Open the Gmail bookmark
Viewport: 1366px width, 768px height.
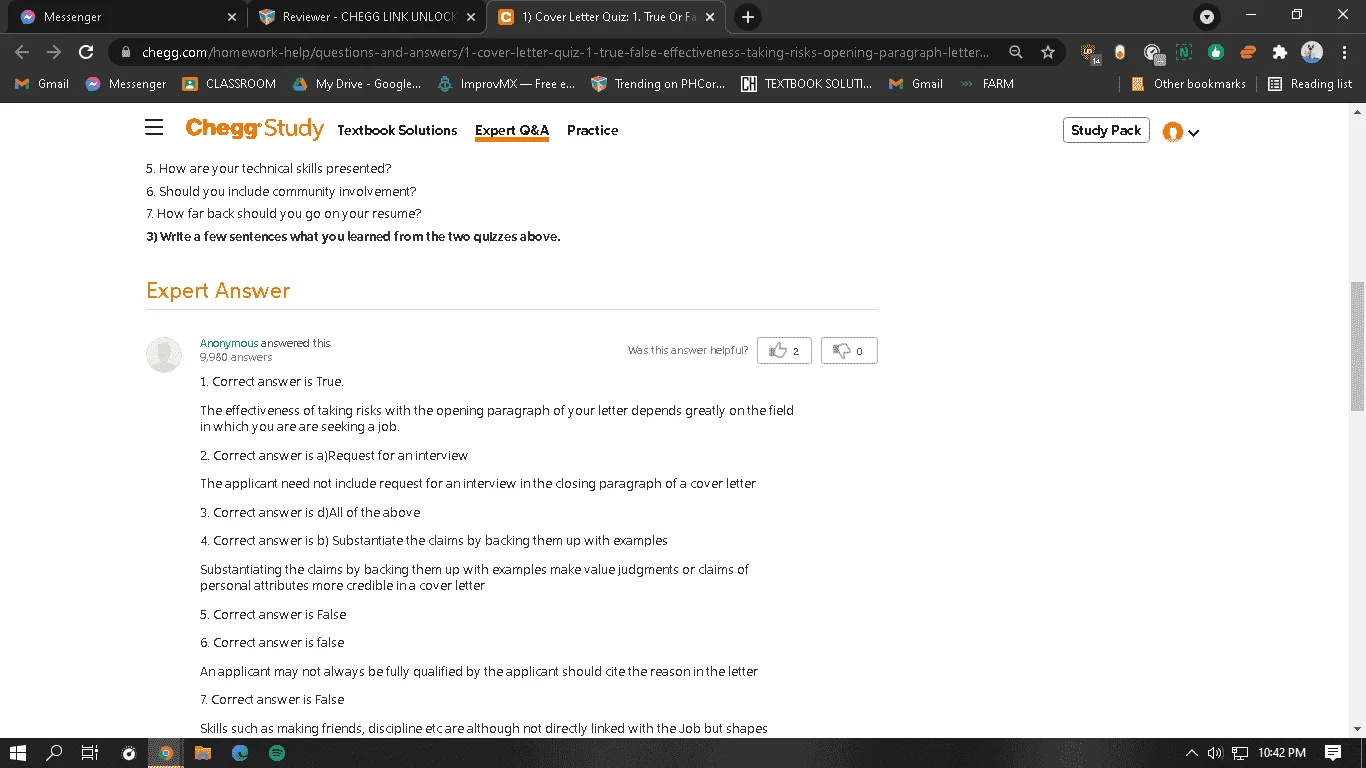pyautogui.click(x=42, y=84)
